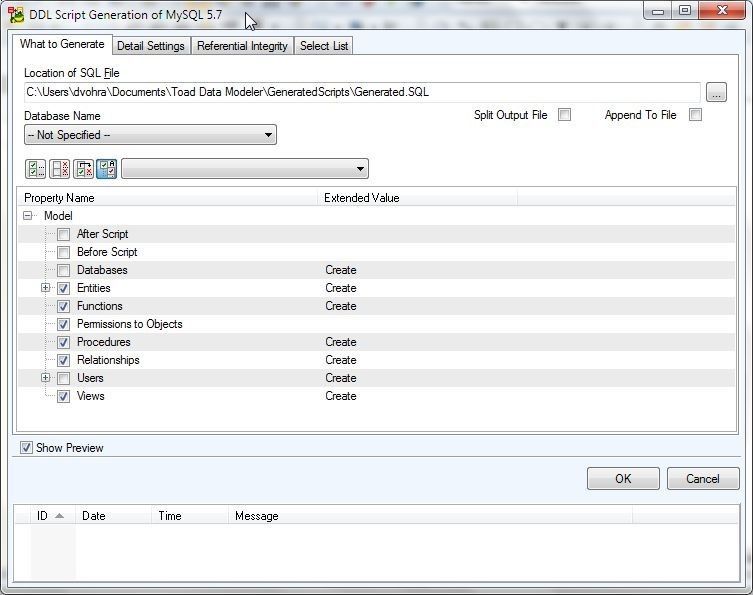The height and width of the screenshot is (595, 753).
Task: Click the Select All checkmarks toolbar icon
Action: (x=35, y=169)
